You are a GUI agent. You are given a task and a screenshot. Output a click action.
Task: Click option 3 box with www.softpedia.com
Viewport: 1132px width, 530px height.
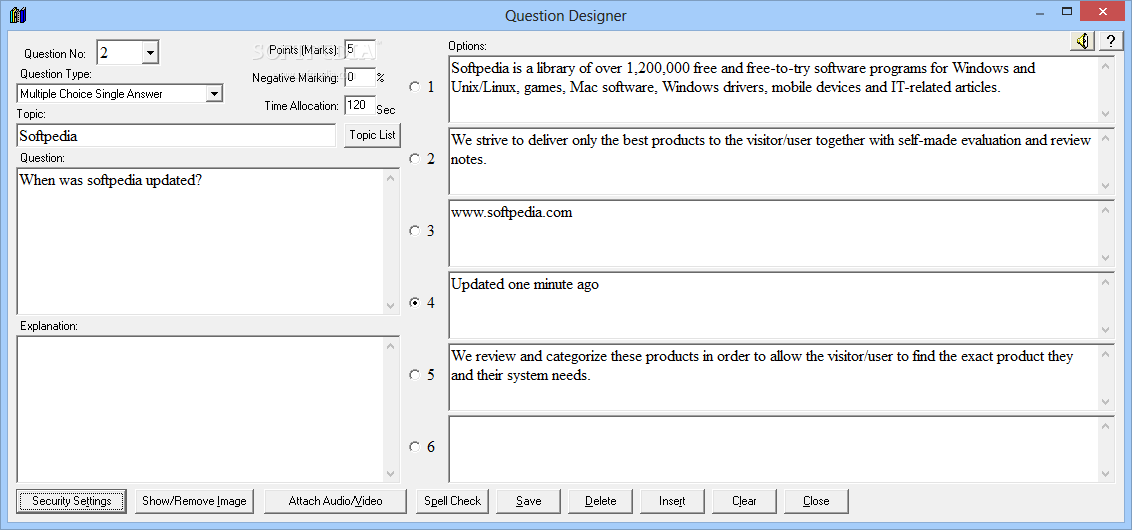(x=773, y=233)
